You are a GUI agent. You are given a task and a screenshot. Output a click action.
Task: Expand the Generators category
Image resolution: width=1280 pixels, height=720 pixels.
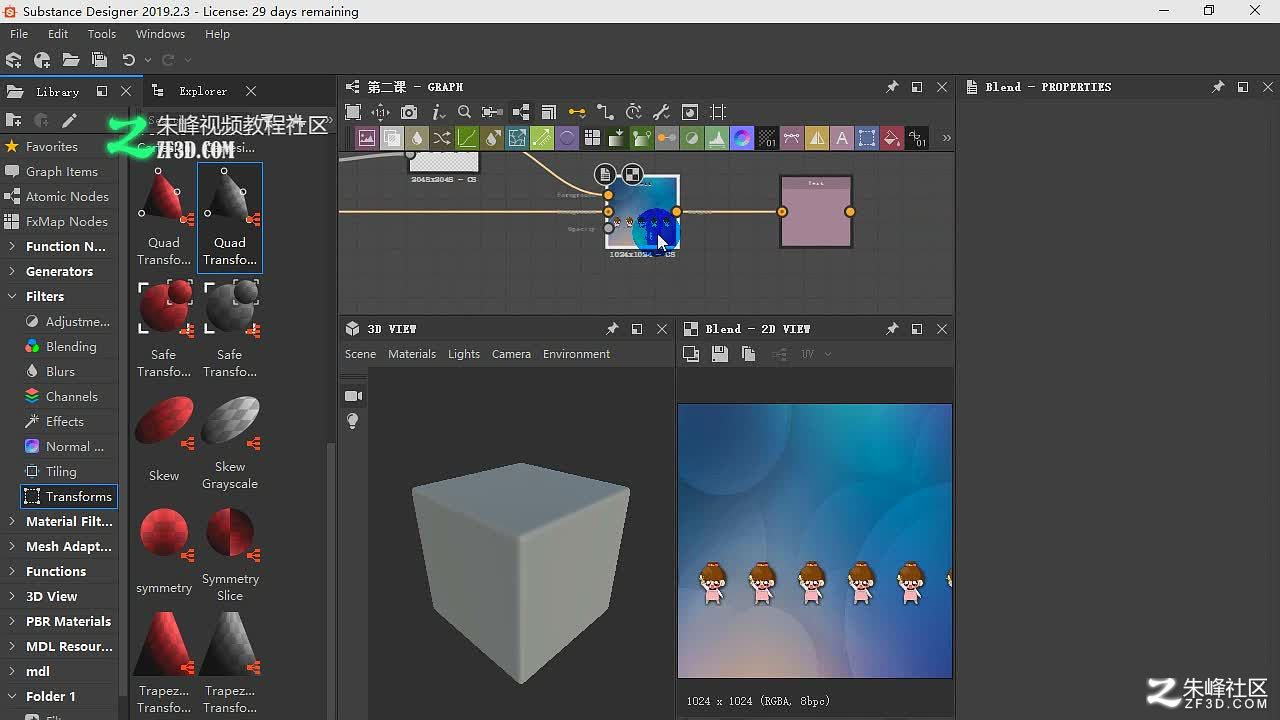click(x=12, y=271)
